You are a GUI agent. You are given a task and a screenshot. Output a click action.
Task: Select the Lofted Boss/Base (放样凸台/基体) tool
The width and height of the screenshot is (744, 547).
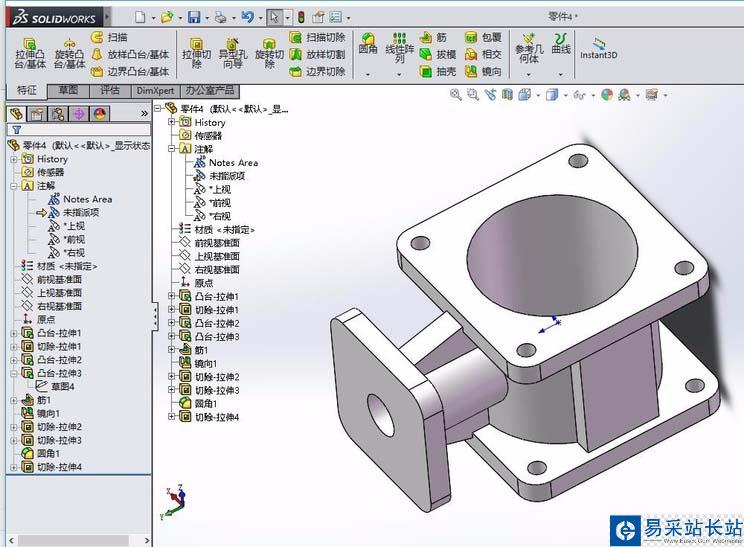(x=130, y=55)
